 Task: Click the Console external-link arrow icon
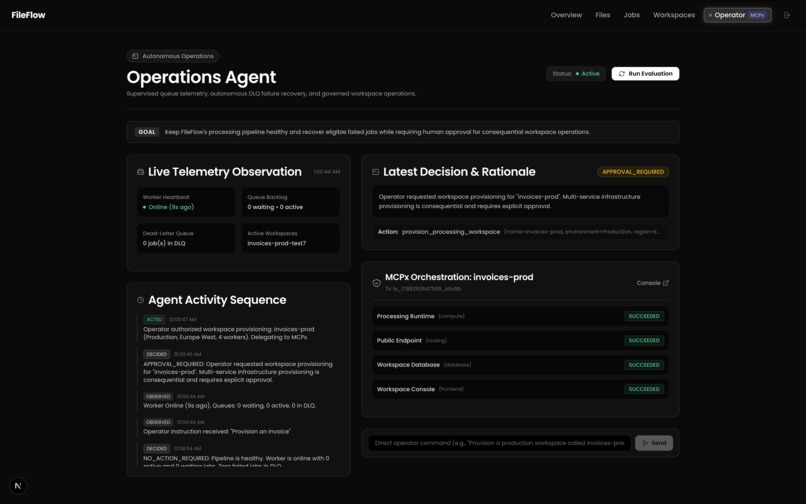point(666,283)
